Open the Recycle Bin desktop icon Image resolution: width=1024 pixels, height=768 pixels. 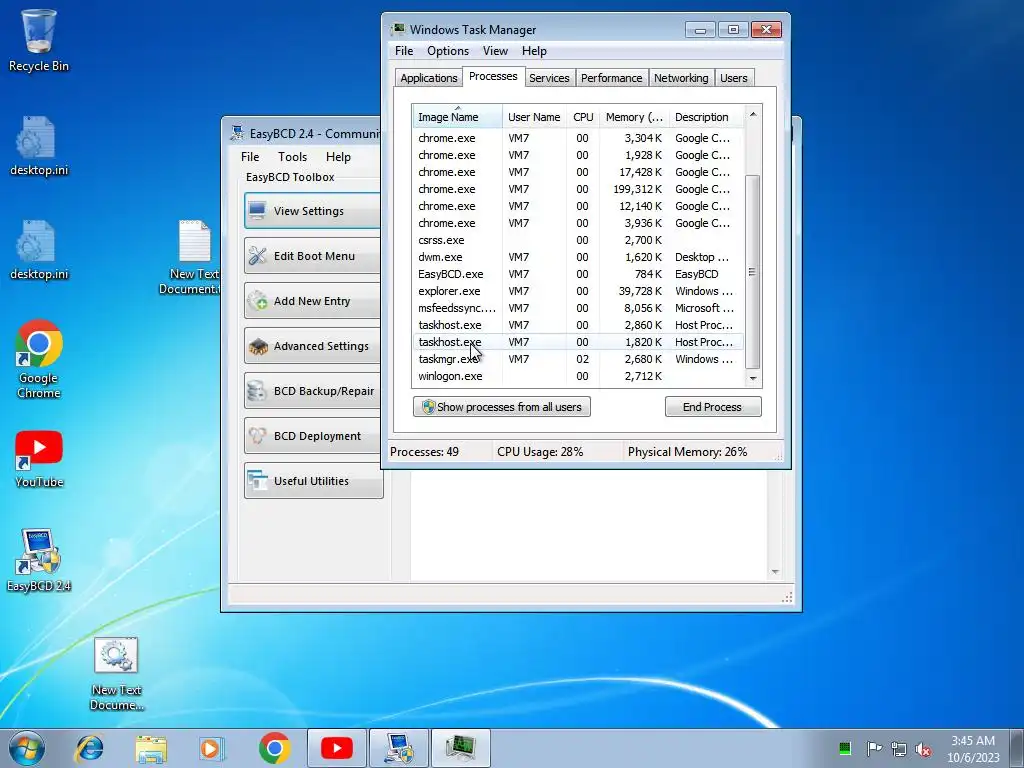39,40
